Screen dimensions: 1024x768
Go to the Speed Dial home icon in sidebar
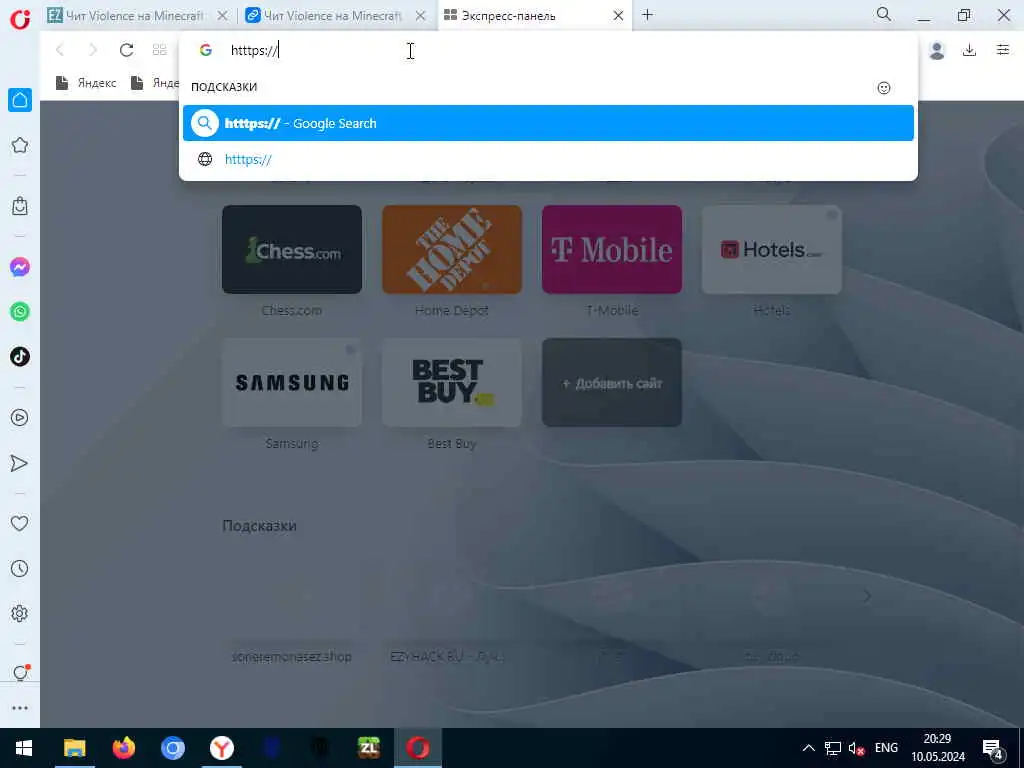[20, 100]
